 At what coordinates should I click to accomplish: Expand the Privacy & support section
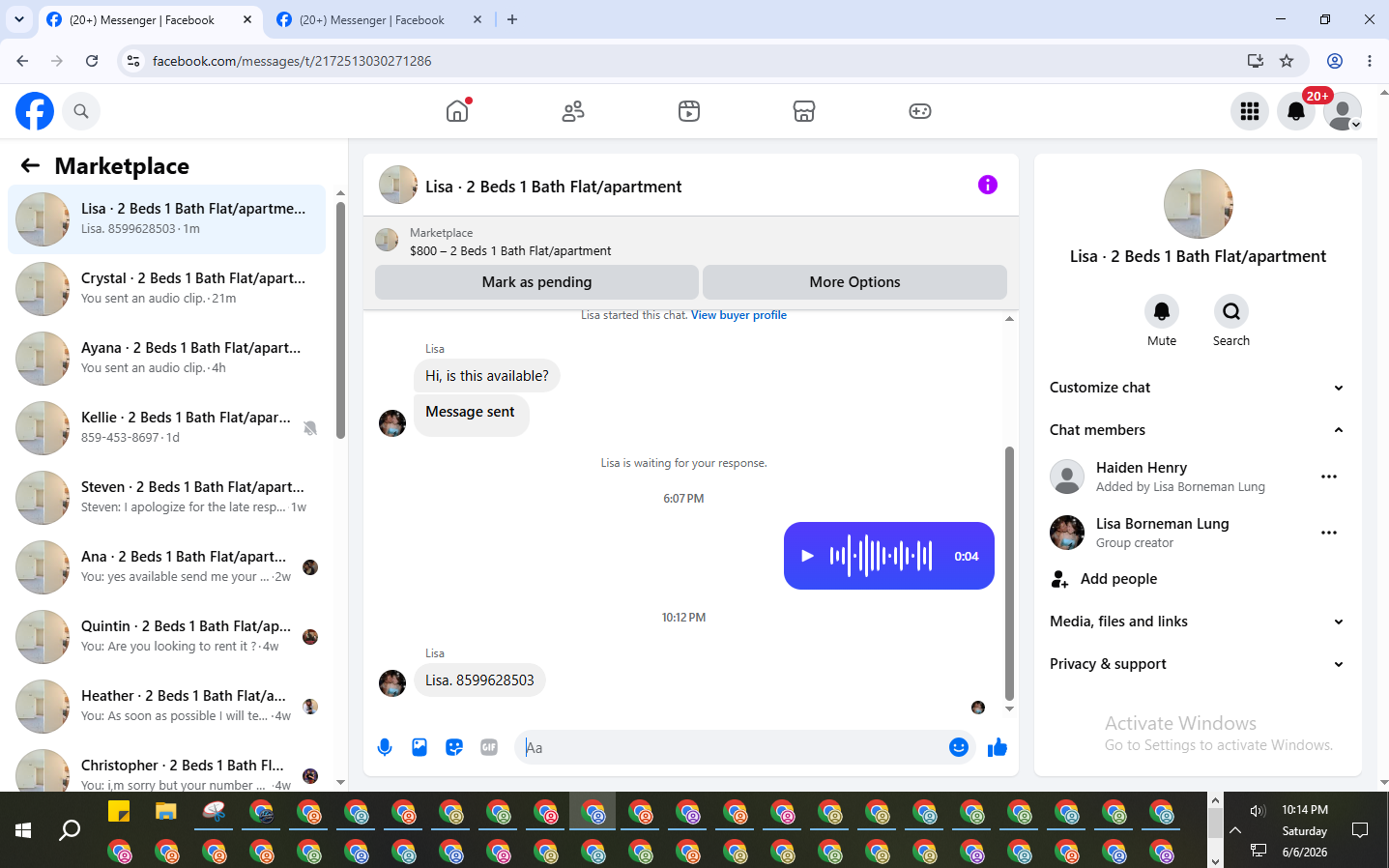point(1198,664)
